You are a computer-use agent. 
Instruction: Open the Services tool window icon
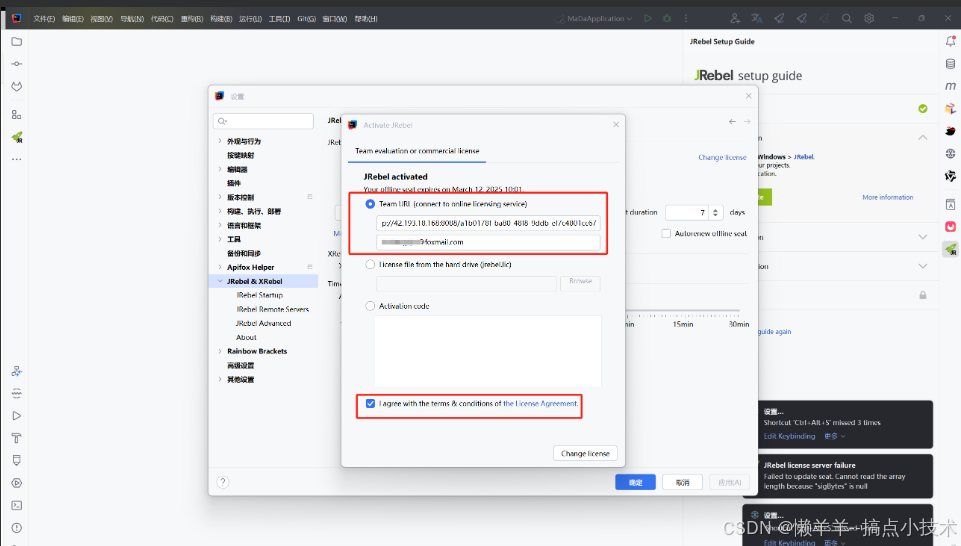(17, 483)
